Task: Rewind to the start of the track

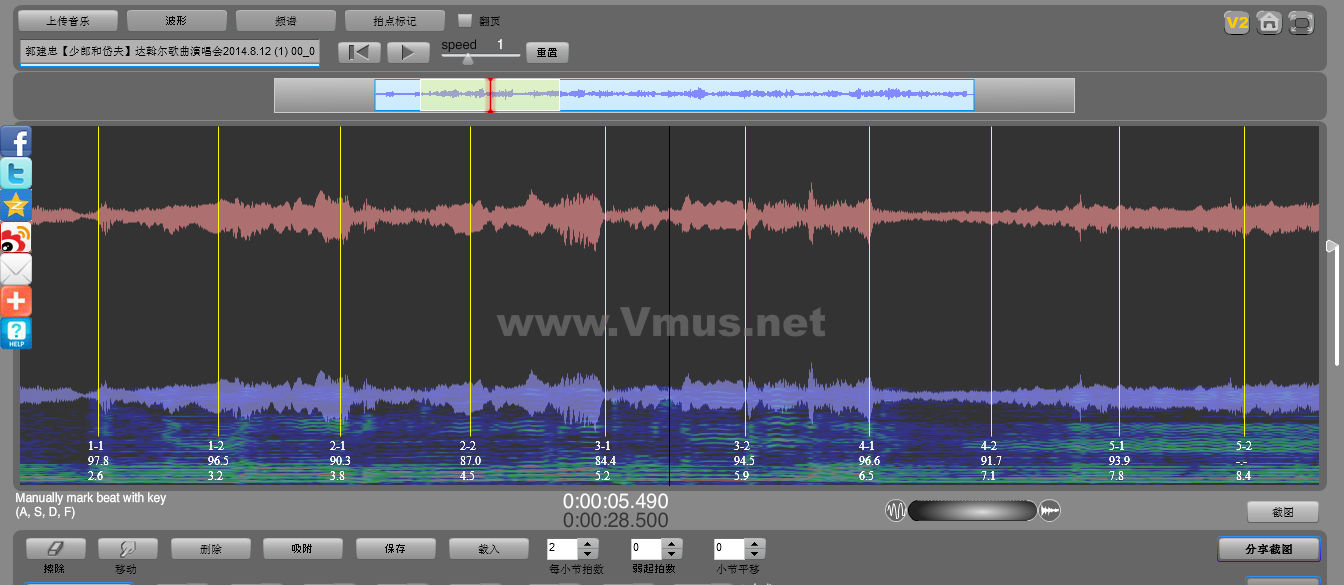Action: tap(359, 53)
